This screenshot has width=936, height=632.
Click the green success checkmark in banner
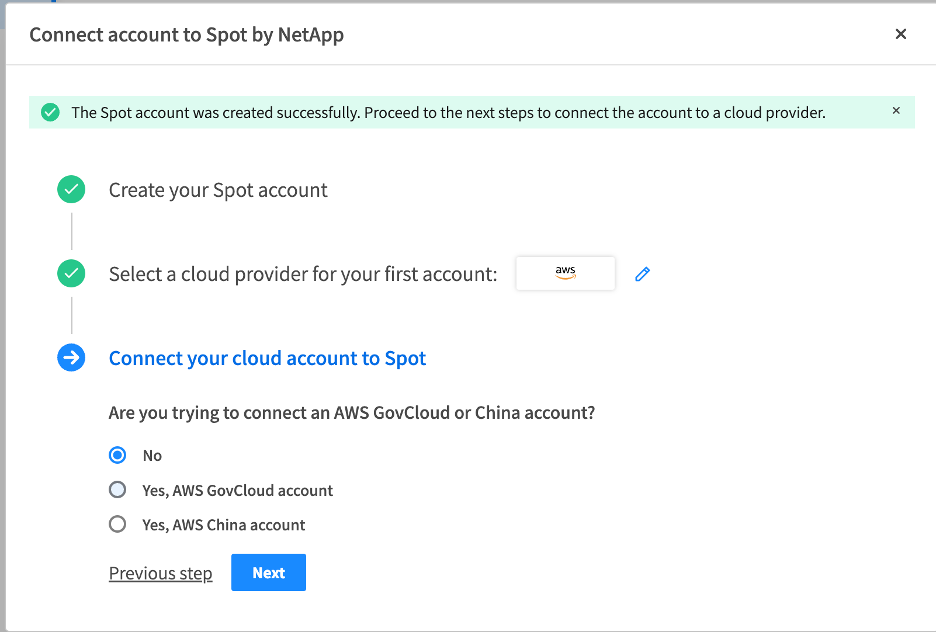[x=50, y=112]
